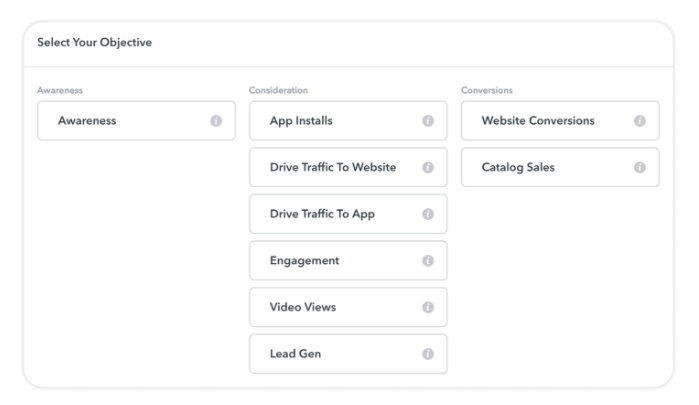Show info icon for Catalog Sales
The image size is (699, 405).
click(640, 167)
